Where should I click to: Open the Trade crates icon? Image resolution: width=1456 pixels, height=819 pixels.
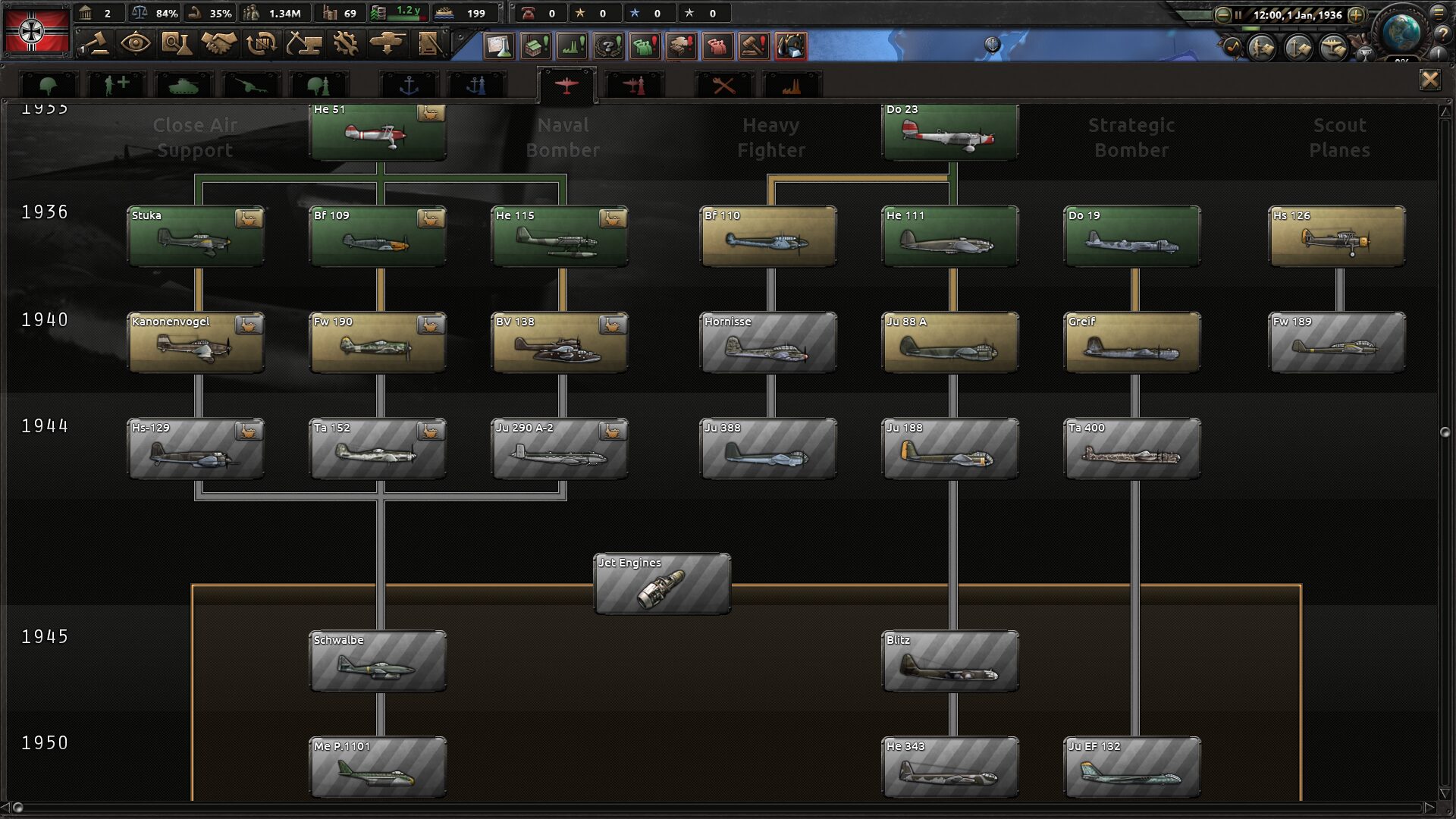tap(261, 43)
